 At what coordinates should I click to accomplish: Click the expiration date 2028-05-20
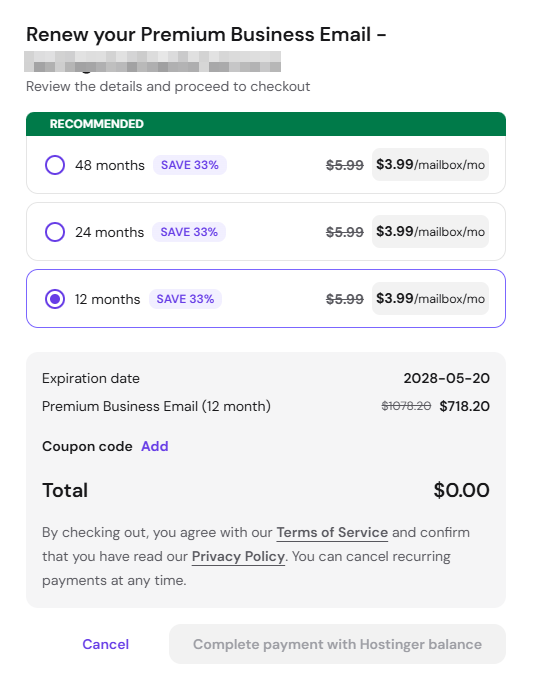[x=447, y=378]
